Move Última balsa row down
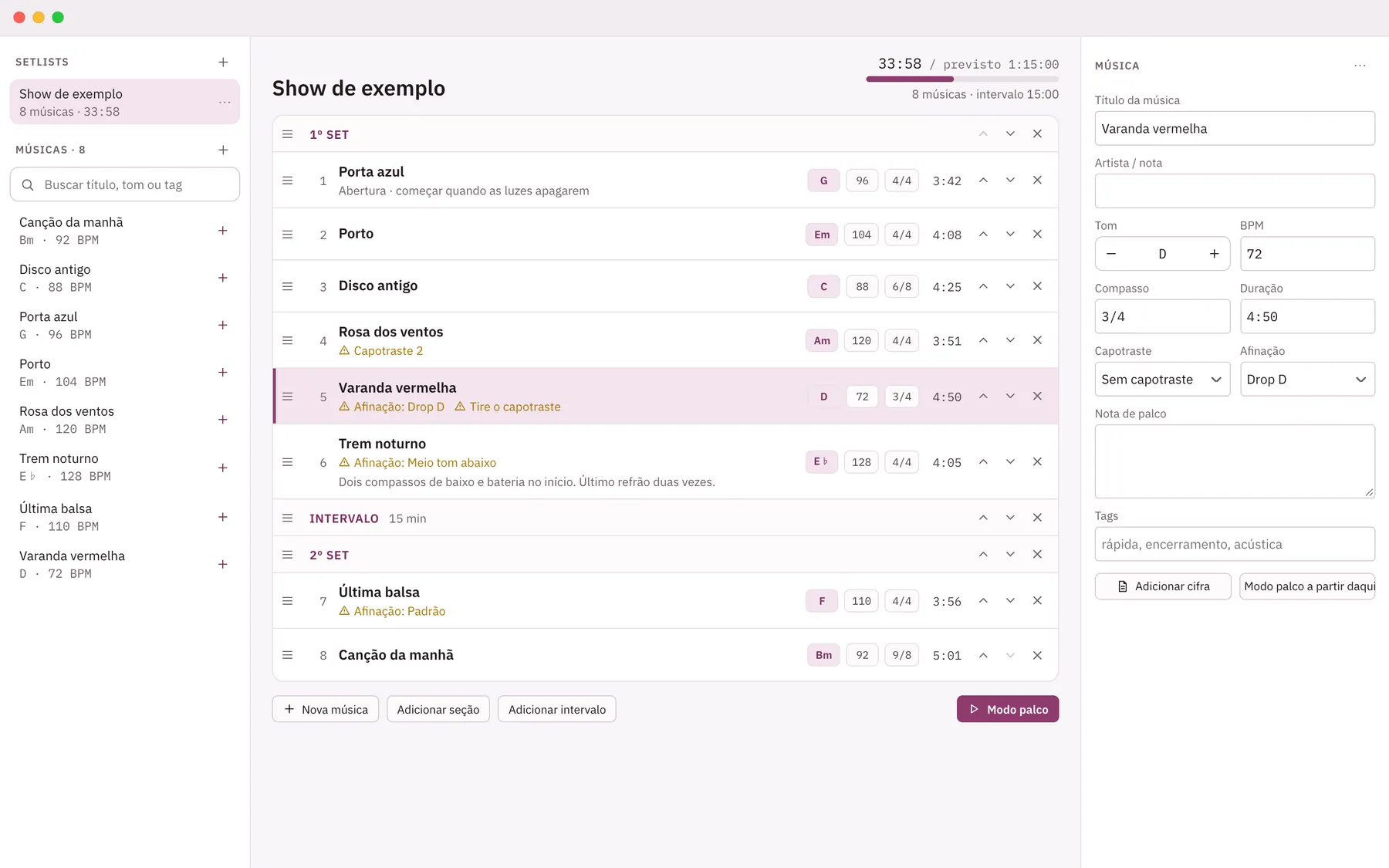This screenshot has height=868, width=1389. click(x=1010, y=601)
